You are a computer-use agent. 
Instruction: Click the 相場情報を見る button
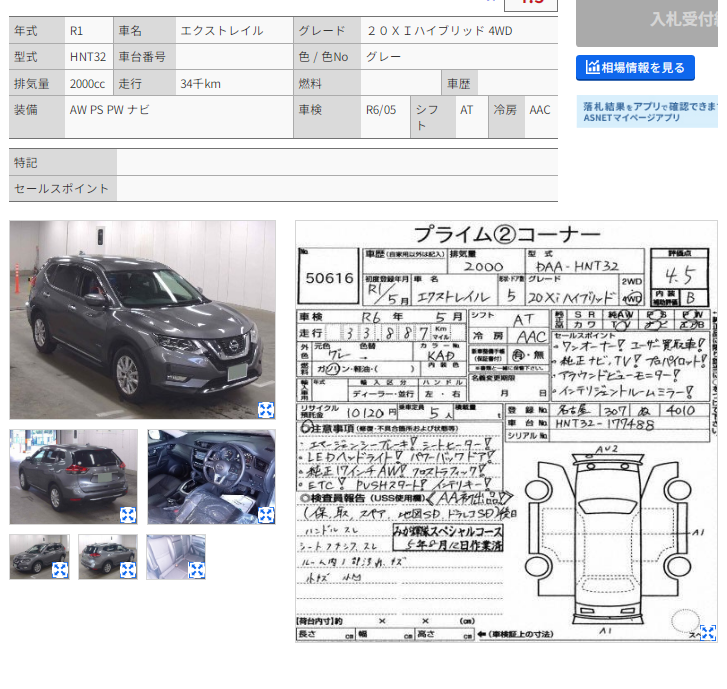635,68
